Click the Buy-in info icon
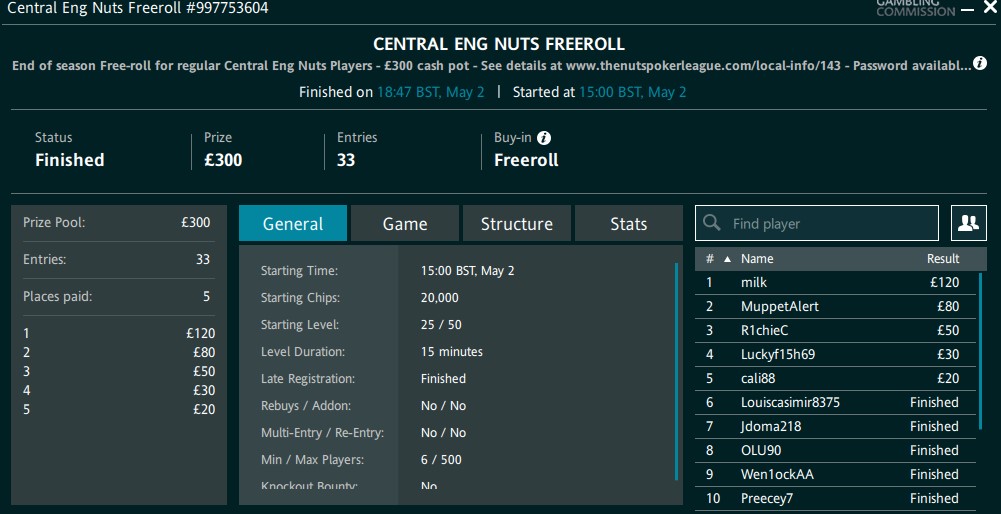 click(x=544, y=138)
